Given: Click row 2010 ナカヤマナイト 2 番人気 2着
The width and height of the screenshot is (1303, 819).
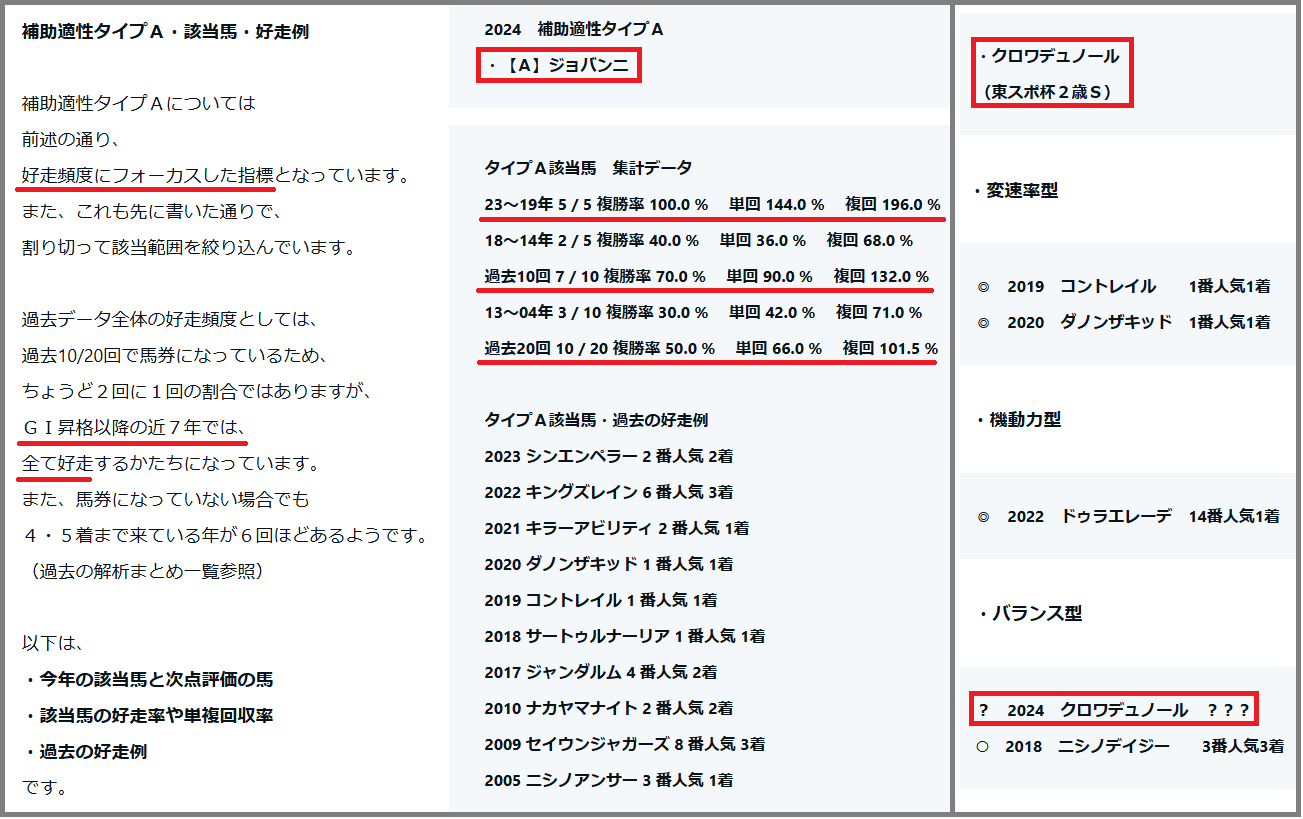Looking at the screenshot, I should pyautogui.click(x=608, y=708).
